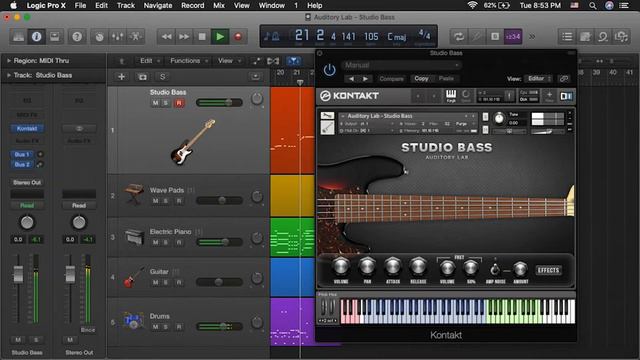The image size is (640, 360).
Task: Click the Paste button in plugin header
Action: click(446, 79)
